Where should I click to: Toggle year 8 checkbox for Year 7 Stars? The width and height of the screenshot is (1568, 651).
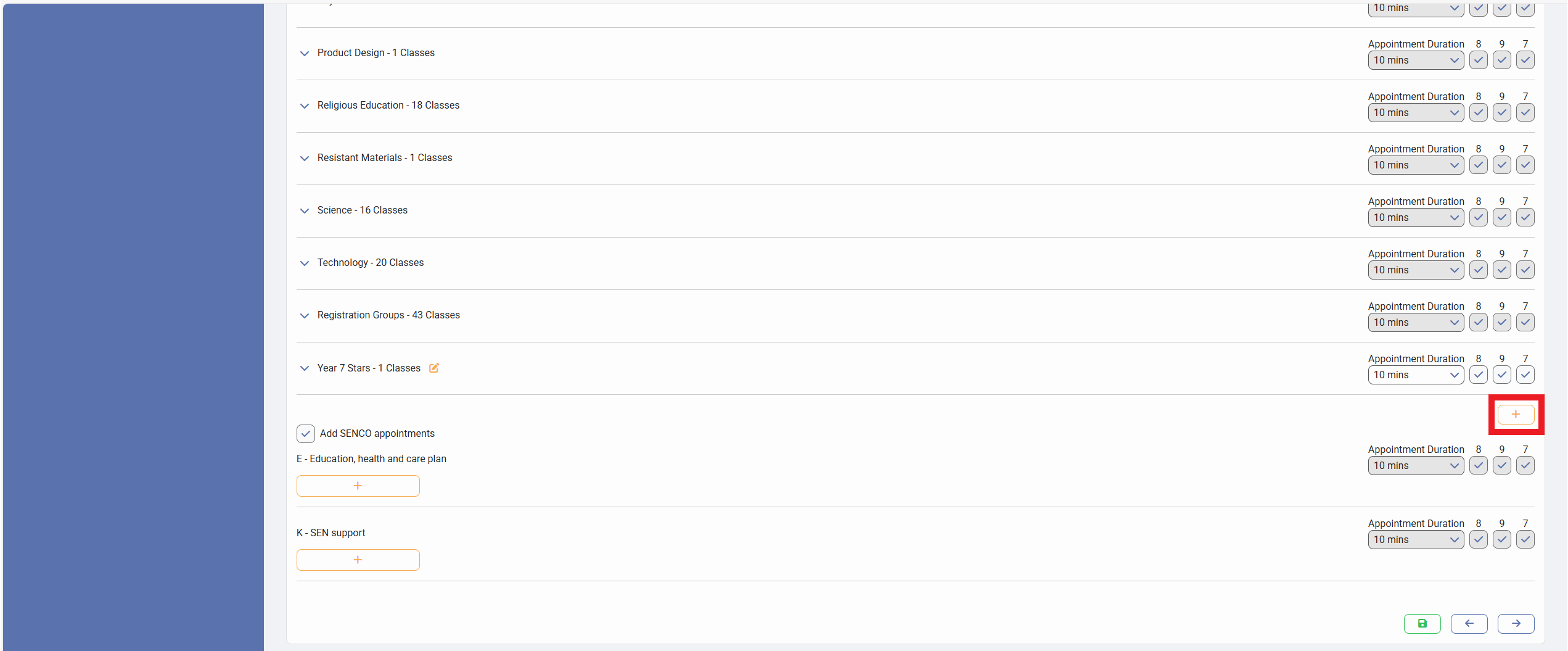(1478, 375)
